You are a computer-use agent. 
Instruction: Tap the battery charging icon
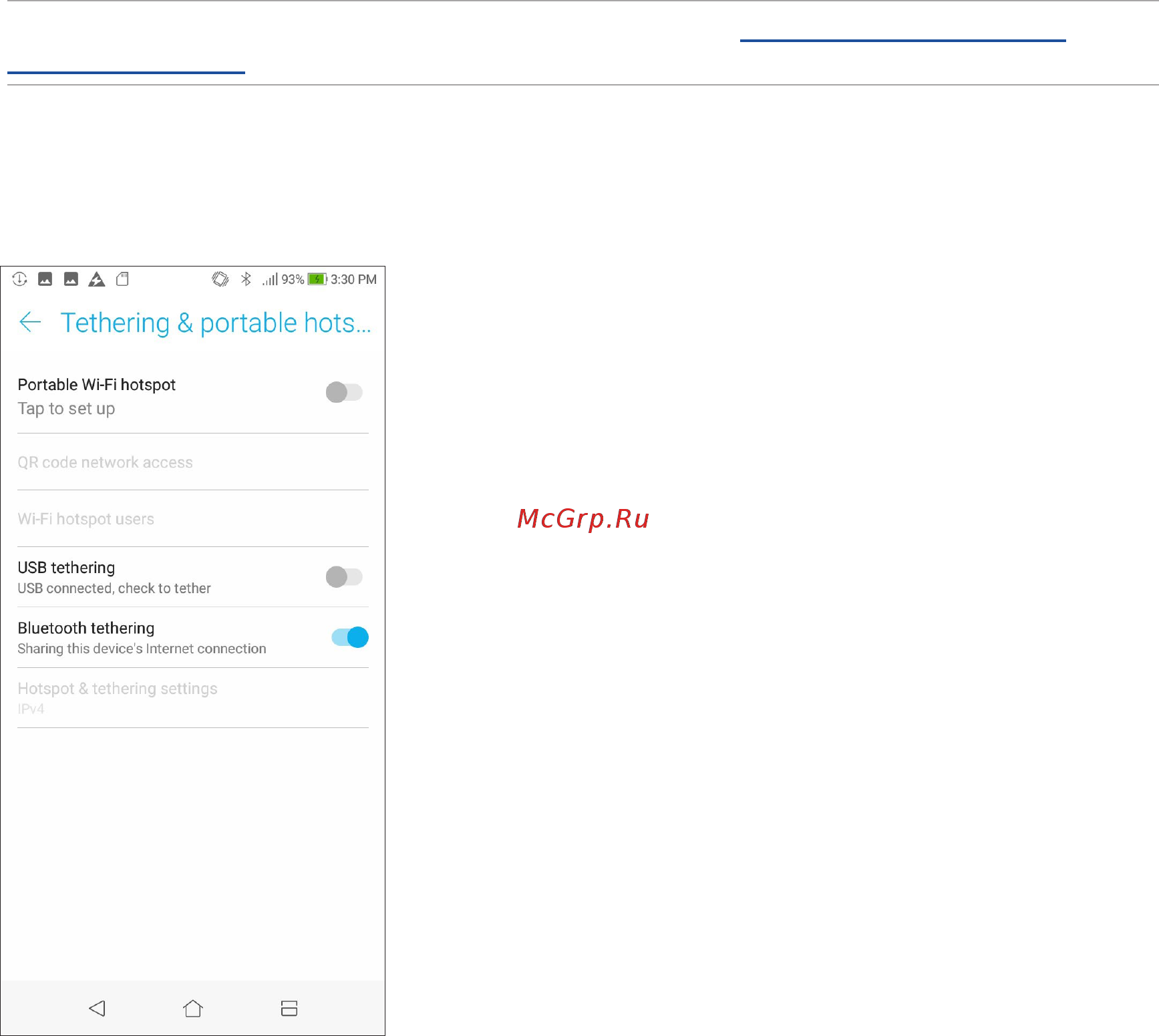[317, 279]
